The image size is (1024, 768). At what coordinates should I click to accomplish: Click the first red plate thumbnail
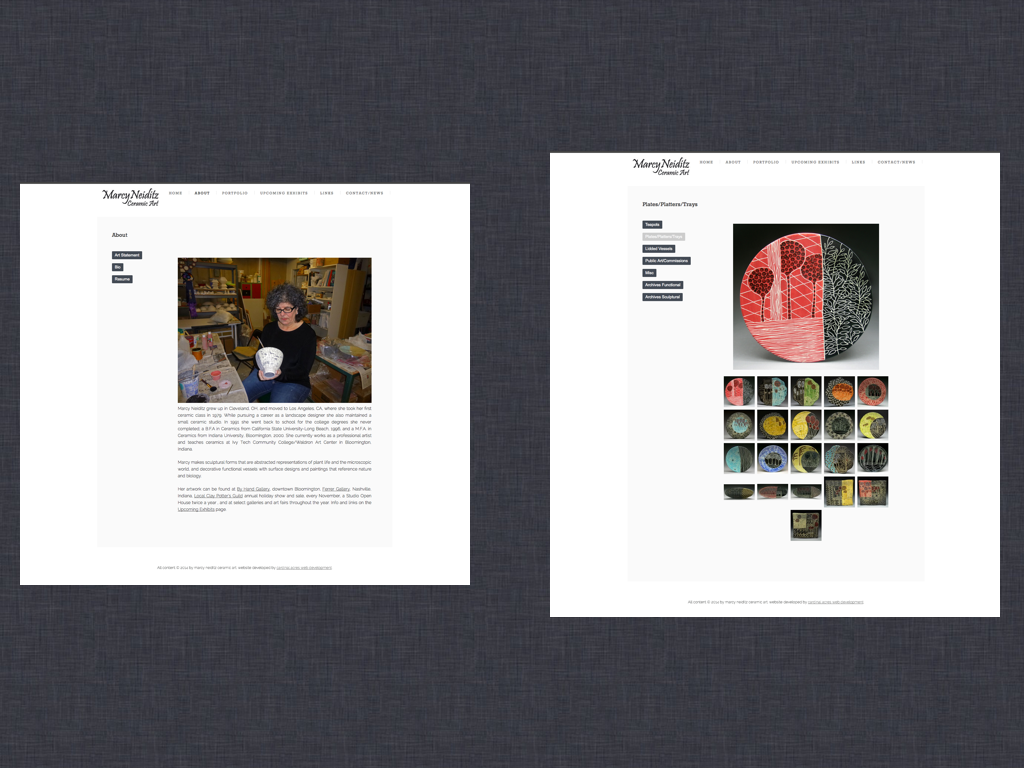coord(739,391)
